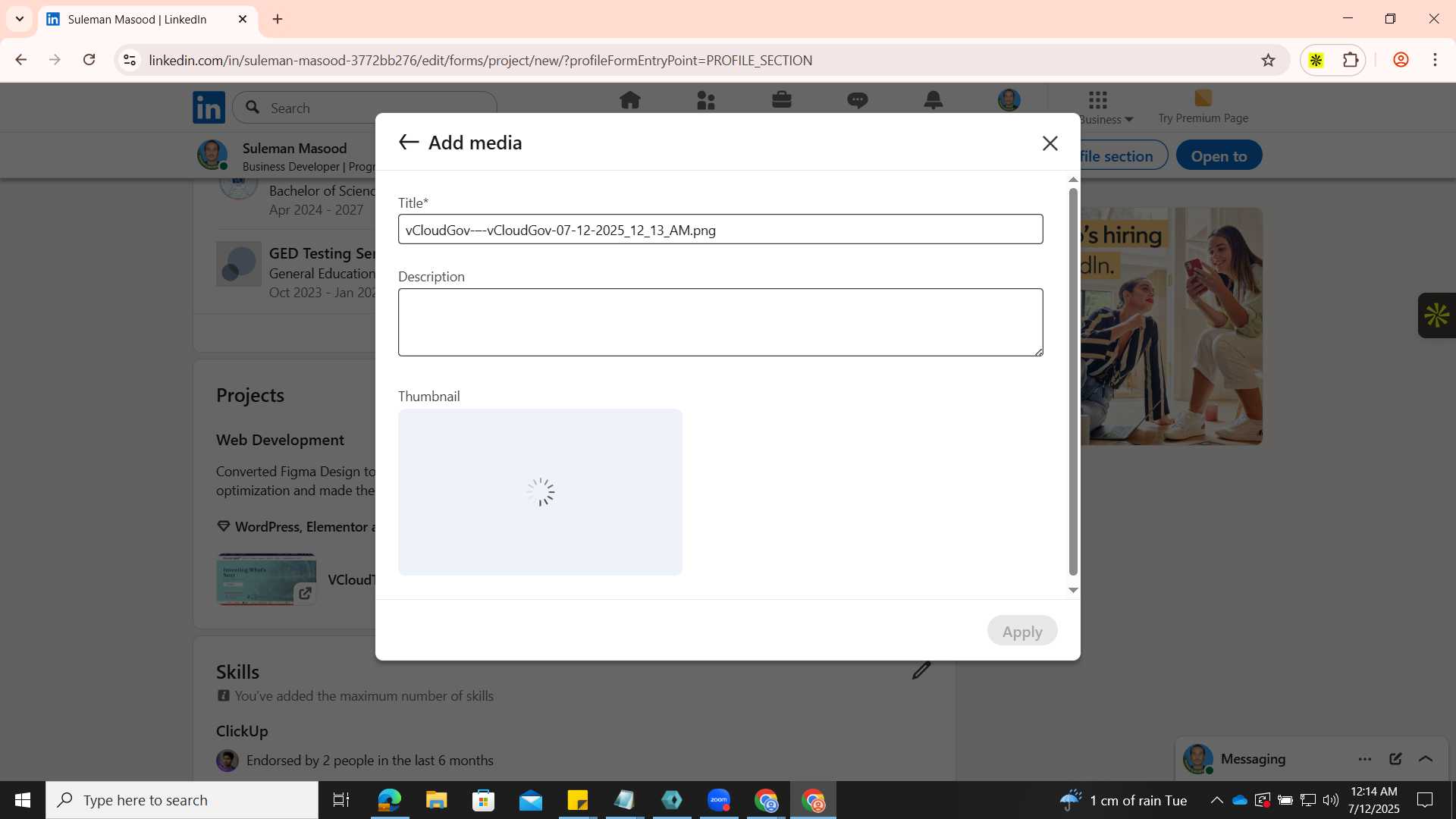This screenshot has width=1456, height=819.
Task: Click Try Premium Page link
Action: coord(1203,107)
